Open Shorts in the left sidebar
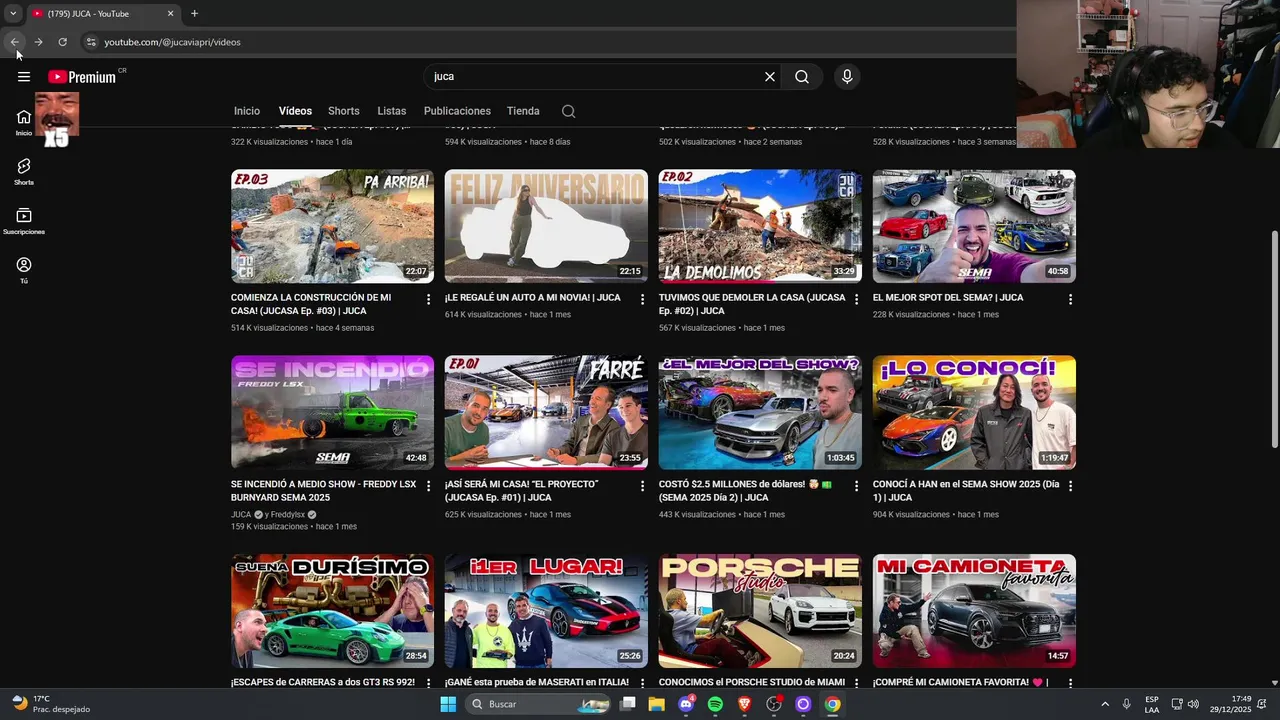This screenshot has height=720, width=1280. 24,171
